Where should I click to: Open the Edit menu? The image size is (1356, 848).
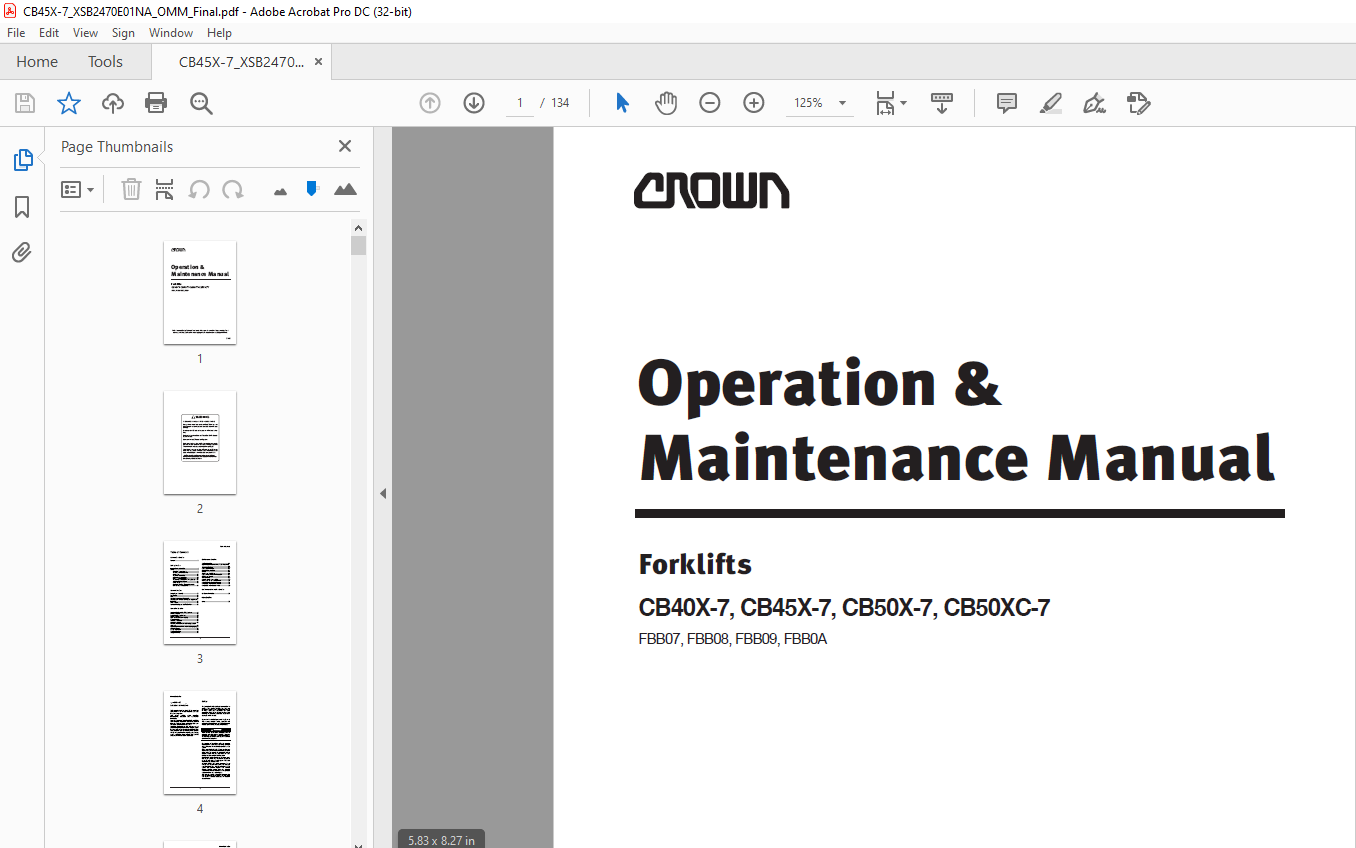coord(49,33)
